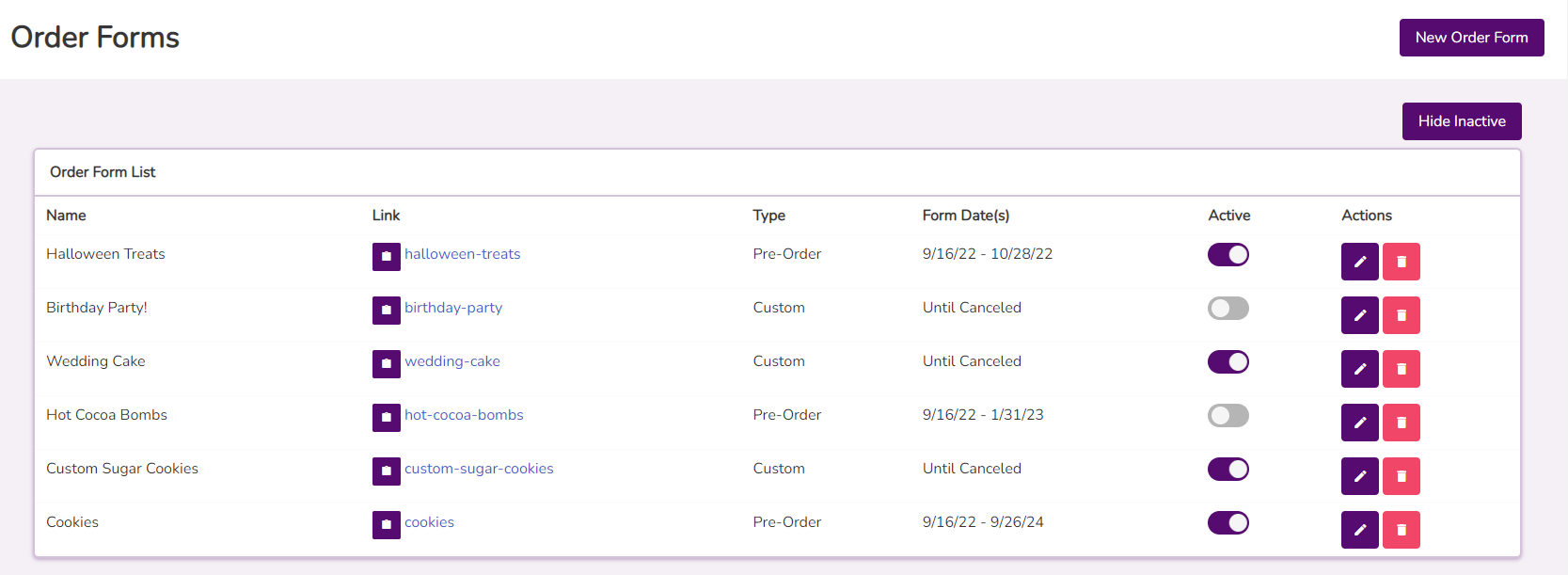This screenshot has width=1568, height=575.
Task: Click the pencil edit icon for Halloween Treats
Action: tap(1359, 262)
